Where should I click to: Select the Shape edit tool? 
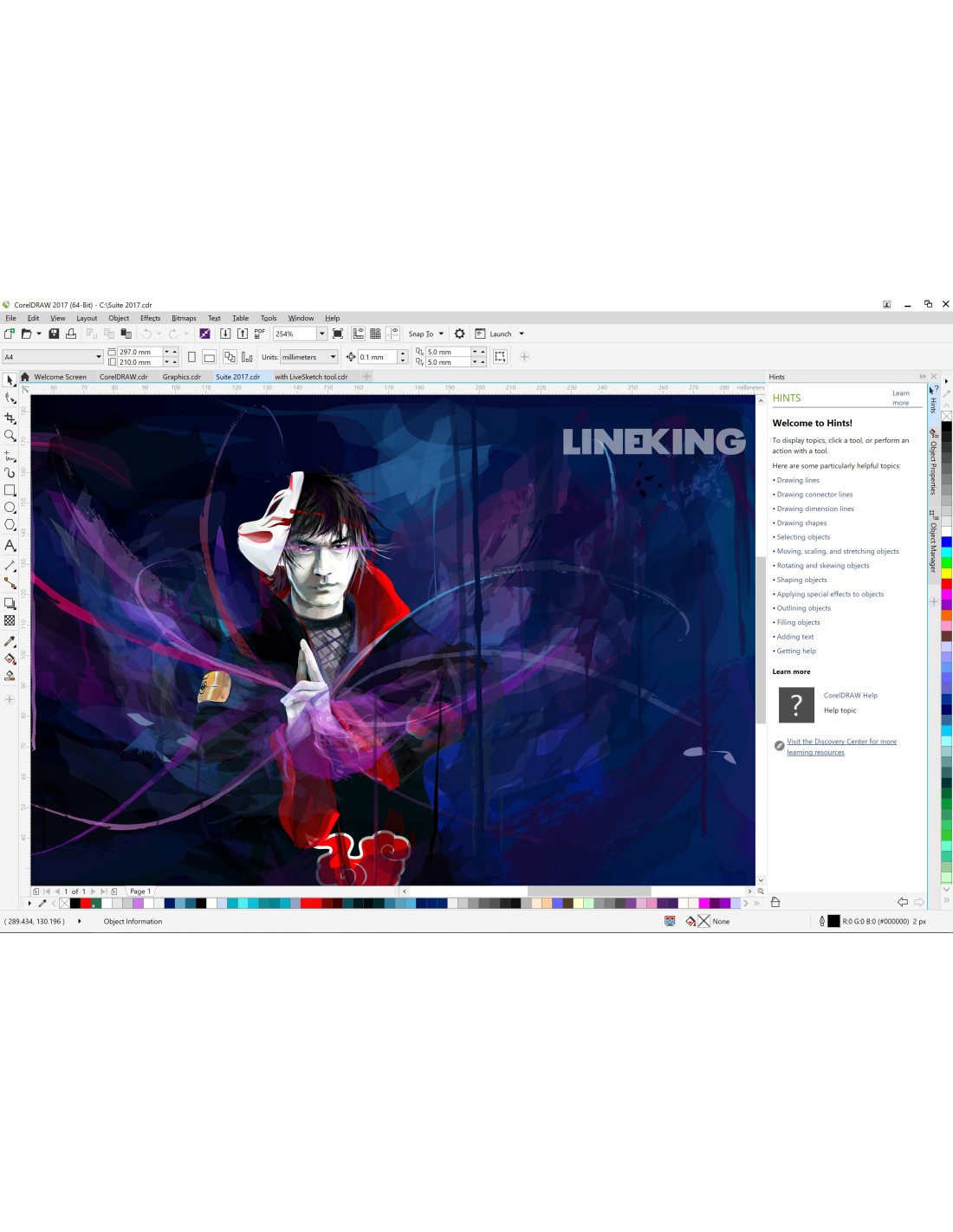click(10, 399)
